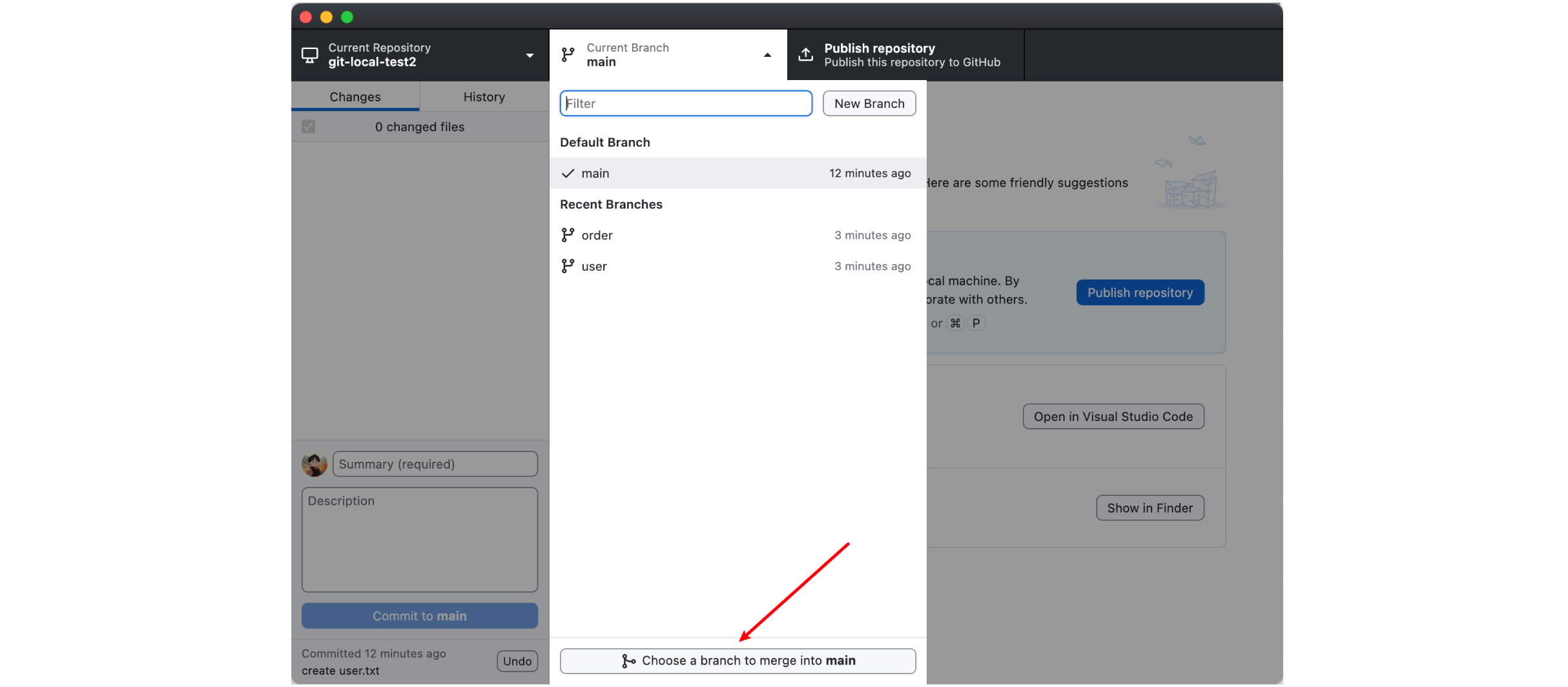Click the Summary (required) input field

(435, 464)
